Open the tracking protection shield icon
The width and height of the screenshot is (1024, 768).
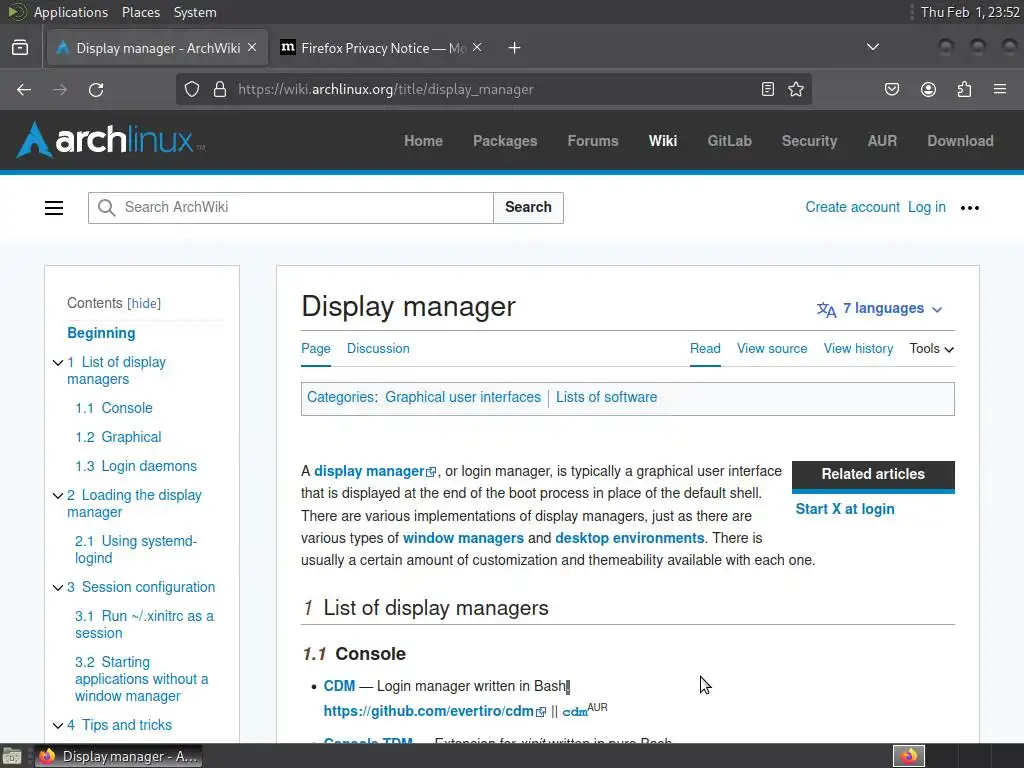(191, 89)
